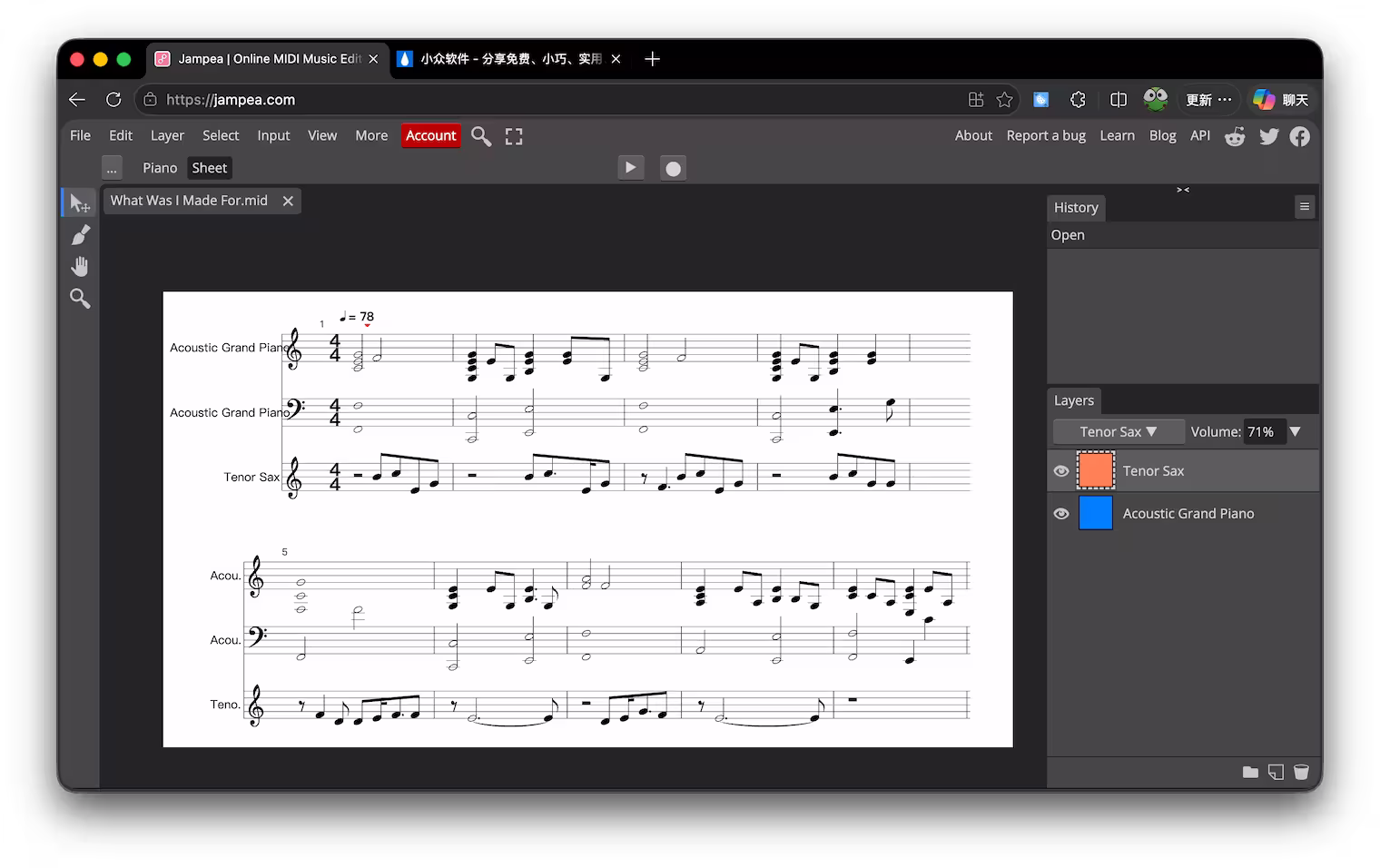Click the ellipsis button beside Piano
The image size is (1380, 868).
[x=112, y=168]
